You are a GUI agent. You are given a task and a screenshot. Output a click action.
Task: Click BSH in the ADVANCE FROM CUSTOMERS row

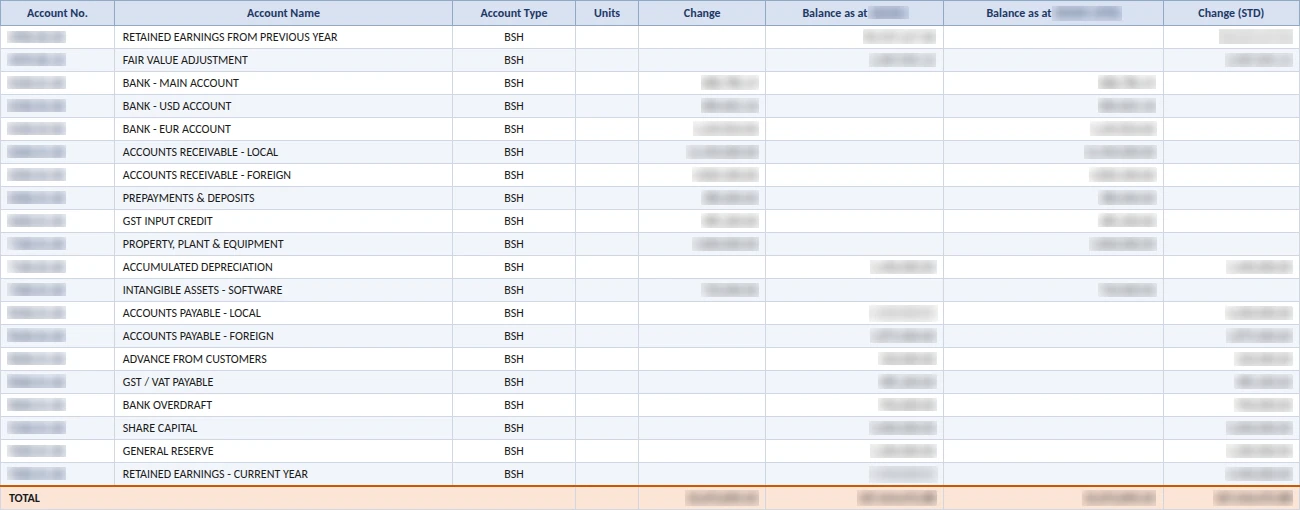pyautogui.click(x=514, y=359)
